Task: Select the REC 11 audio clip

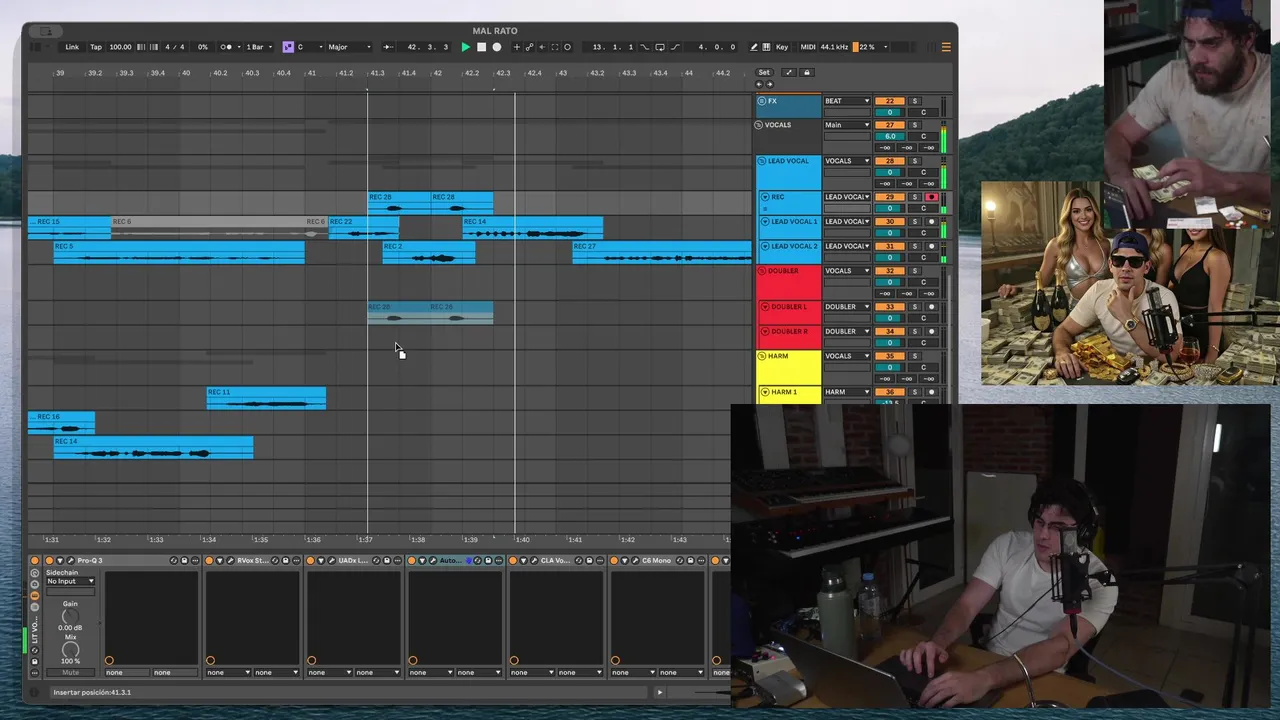Action: tap(266, 398)
